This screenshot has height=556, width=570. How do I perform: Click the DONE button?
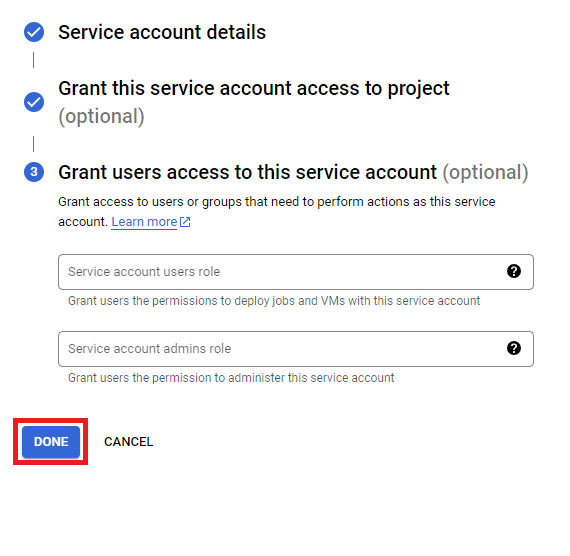click(x=51, y=442)
